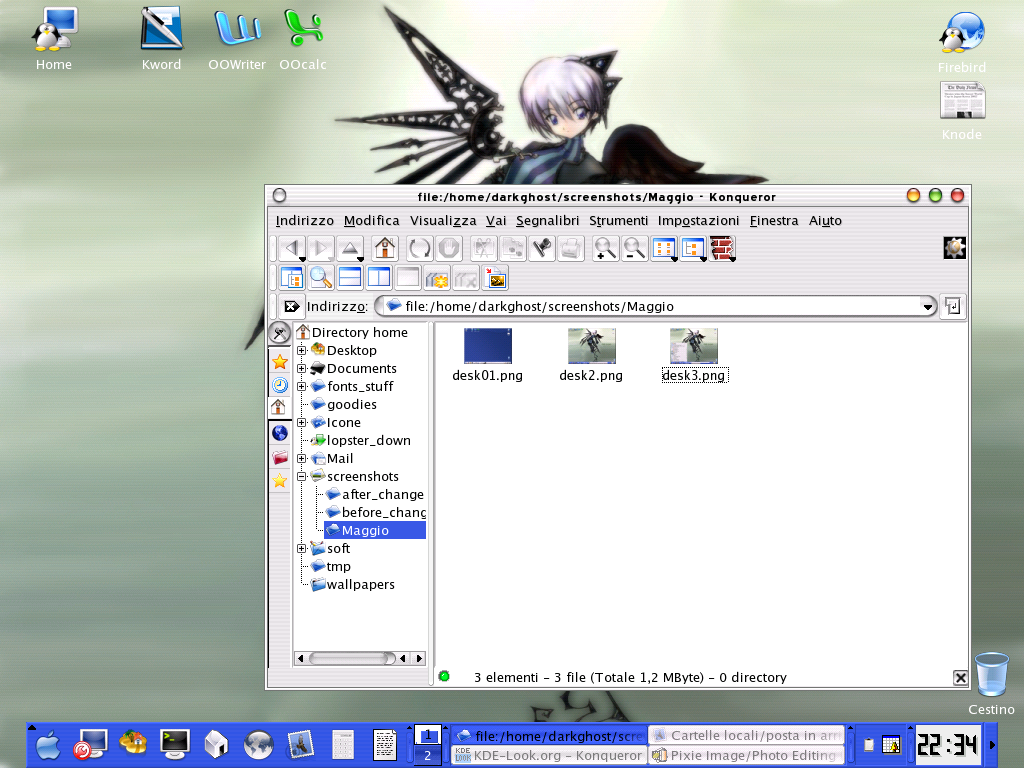1024x768 pixels.
Task: Click the sidebar horizontal scrollbar thumb
Action: [x=352, y=658]
